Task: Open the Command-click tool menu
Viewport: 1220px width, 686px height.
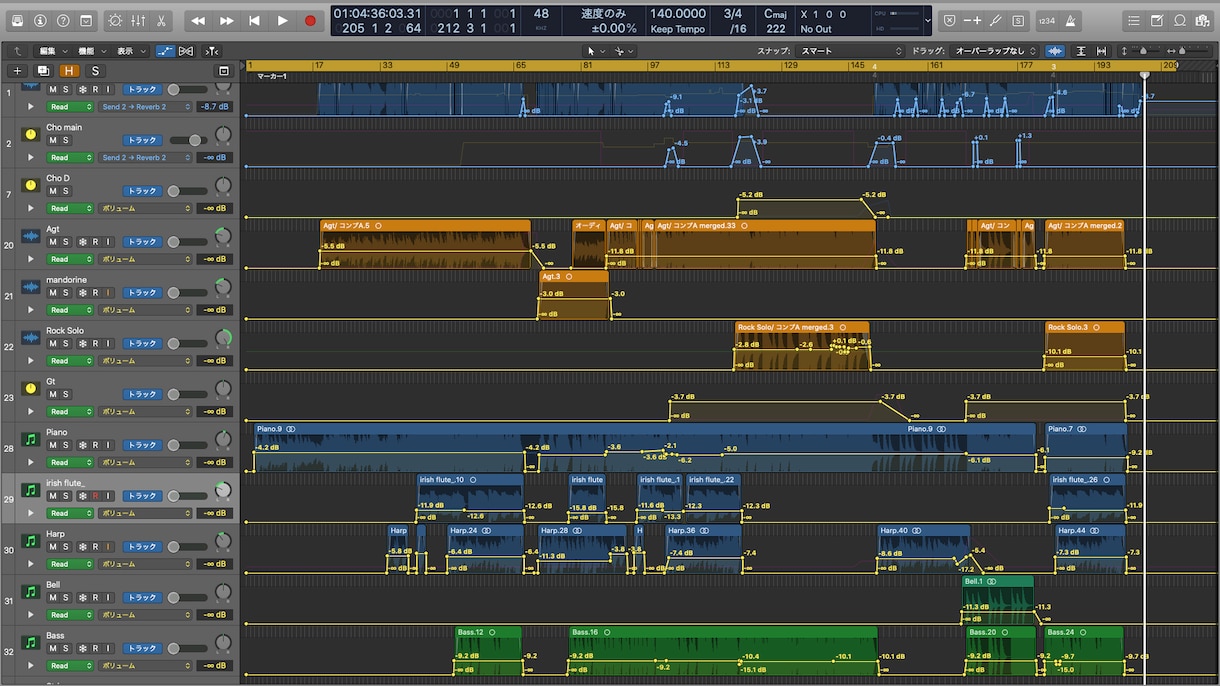Action: coord(623,50)
